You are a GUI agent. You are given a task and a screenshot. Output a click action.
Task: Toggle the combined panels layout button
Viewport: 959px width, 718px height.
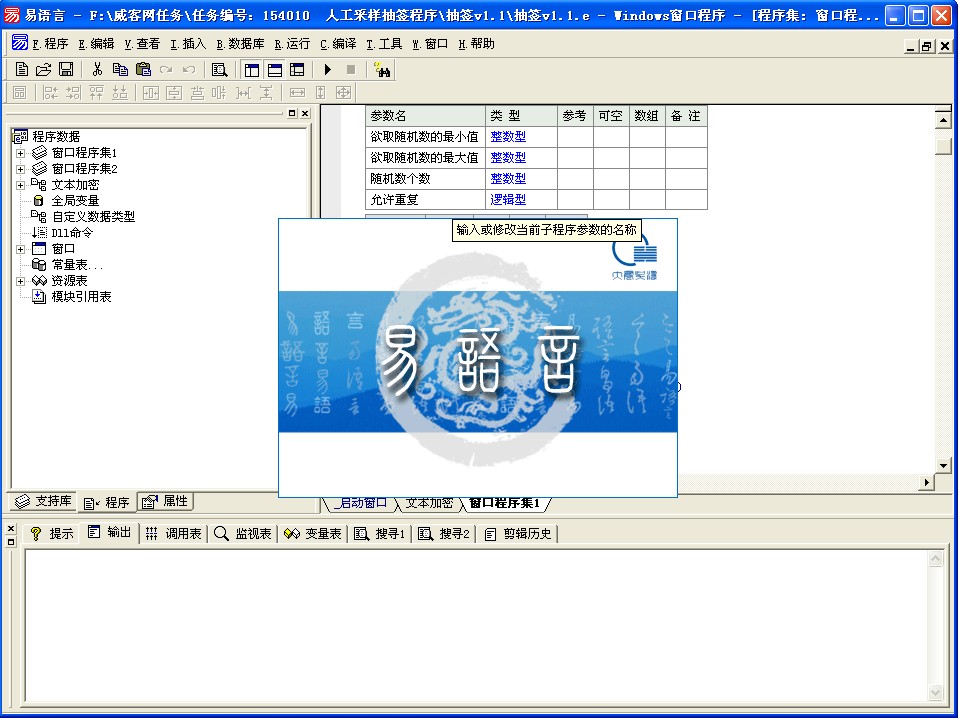(x=297, y=70)
